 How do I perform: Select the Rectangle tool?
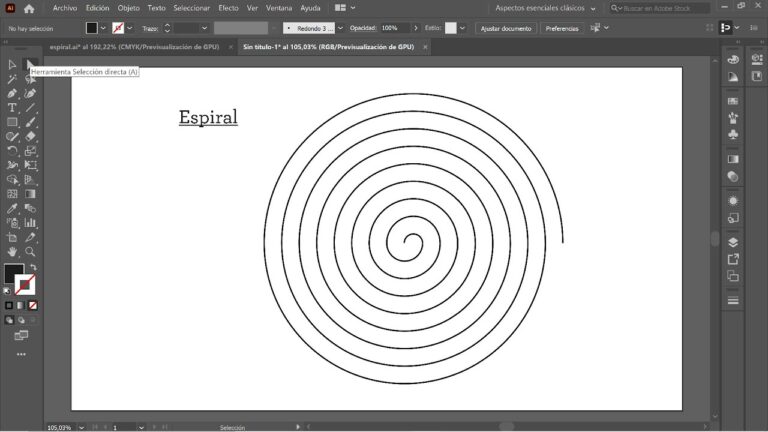tap(12, 122)
